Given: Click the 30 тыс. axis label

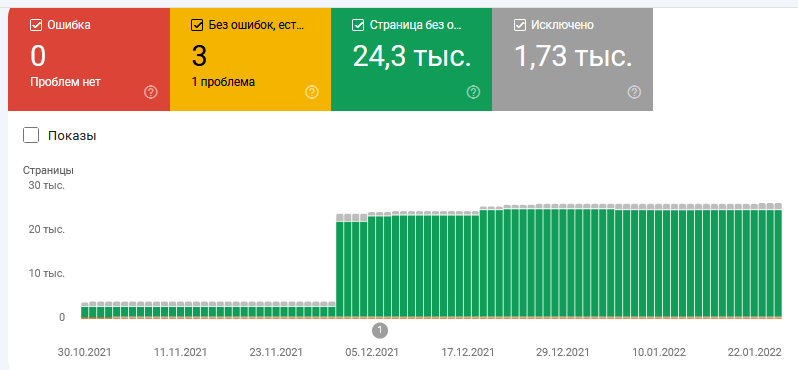Looking at the screenshot, I should 46,185.
